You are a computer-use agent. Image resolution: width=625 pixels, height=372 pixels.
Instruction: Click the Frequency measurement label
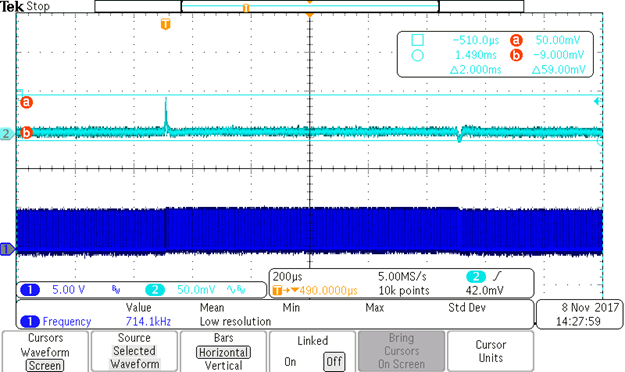point(67,321)
